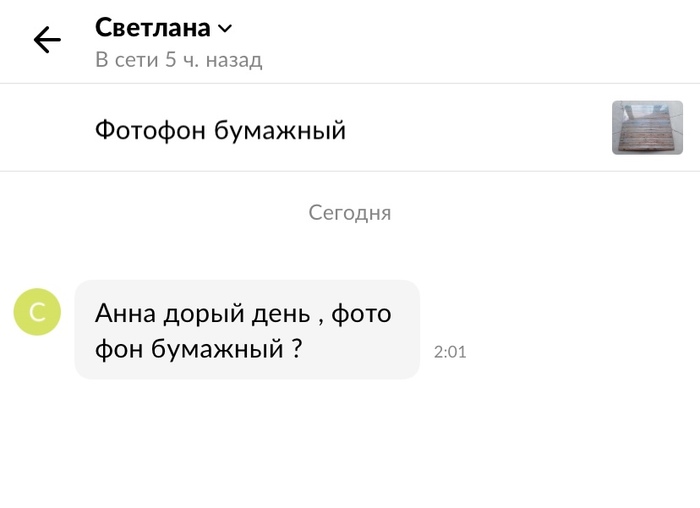Open Светлана's profile name in header
This screenshot has width=700, height=508.
[x=153, y=28]
